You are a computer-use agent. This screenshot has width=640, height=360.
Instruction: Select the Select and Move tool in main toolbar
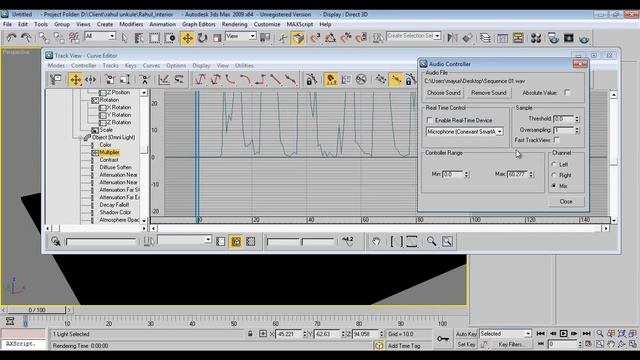187,38
